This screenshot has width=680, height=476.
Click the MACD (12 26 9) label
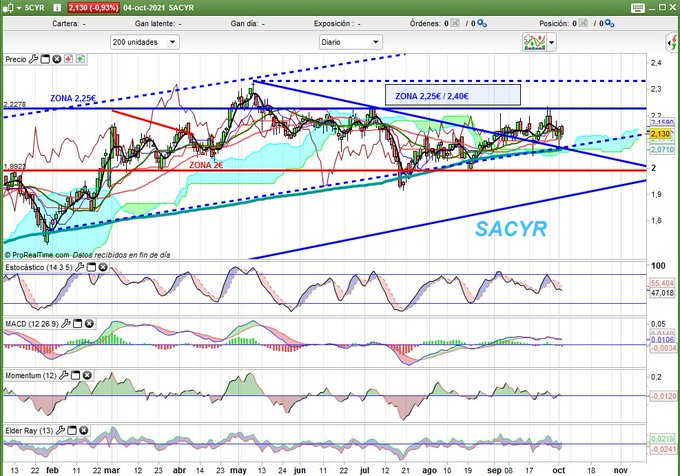point(32,324)
